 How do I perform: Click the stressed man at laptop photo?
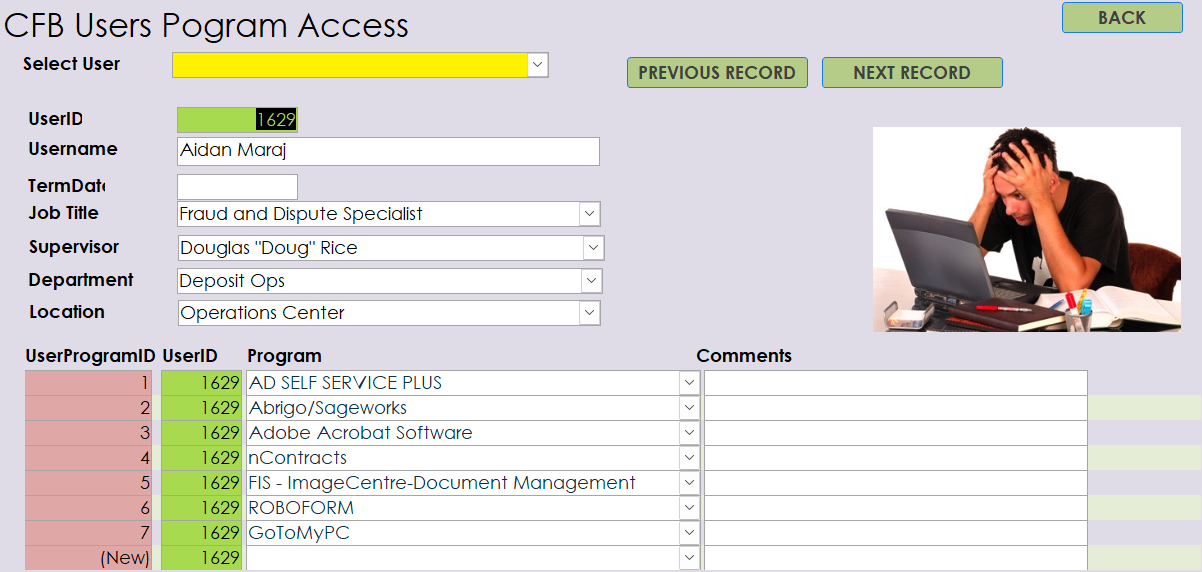click(1026, 229)
